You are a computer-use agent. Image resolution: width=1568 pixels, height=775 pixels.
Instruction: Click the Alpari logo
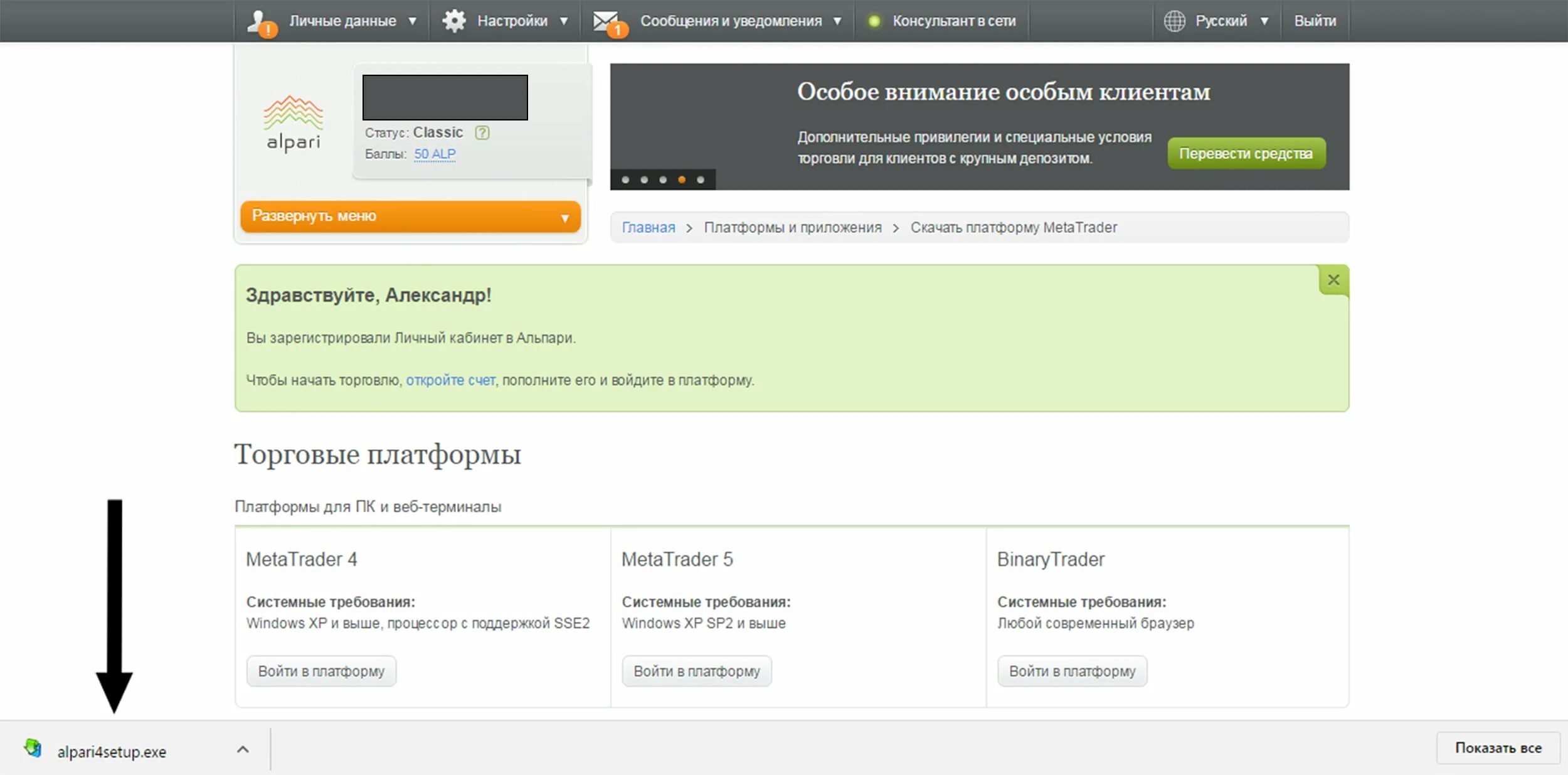(x=293, y=124)
